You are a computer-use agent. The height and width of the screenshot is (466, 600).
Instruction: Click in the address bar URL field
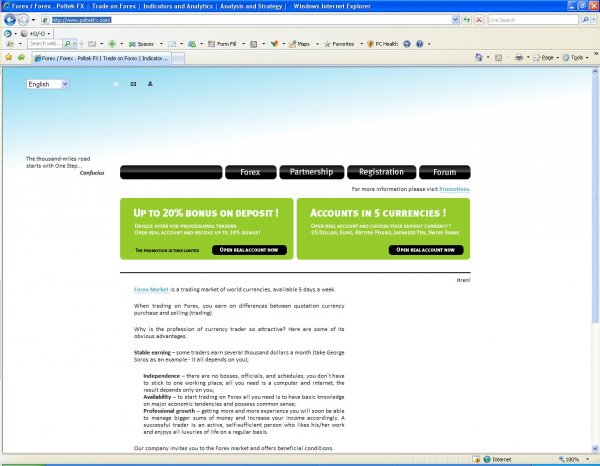[x=246, y=20]
